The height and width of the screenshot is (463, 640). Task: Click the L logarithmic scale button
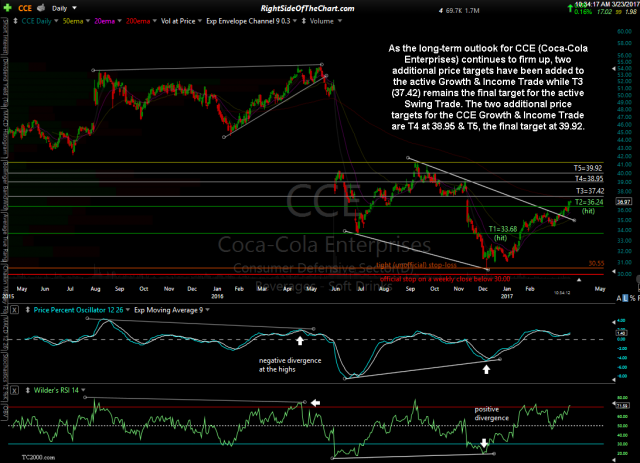pos(625,298)
